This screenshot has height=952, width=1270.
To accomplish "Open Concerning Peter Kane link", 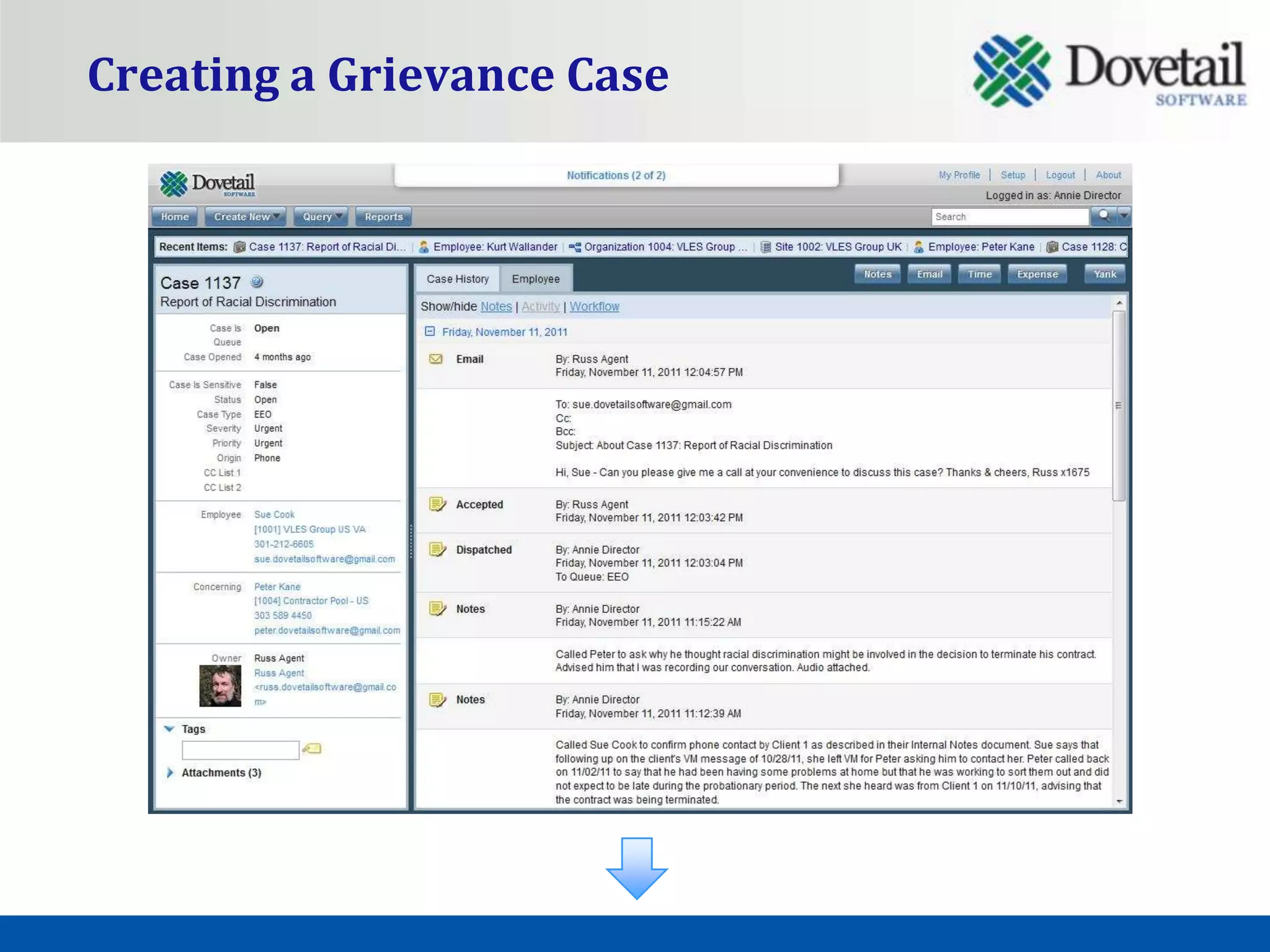I will [x=277, y=586].
